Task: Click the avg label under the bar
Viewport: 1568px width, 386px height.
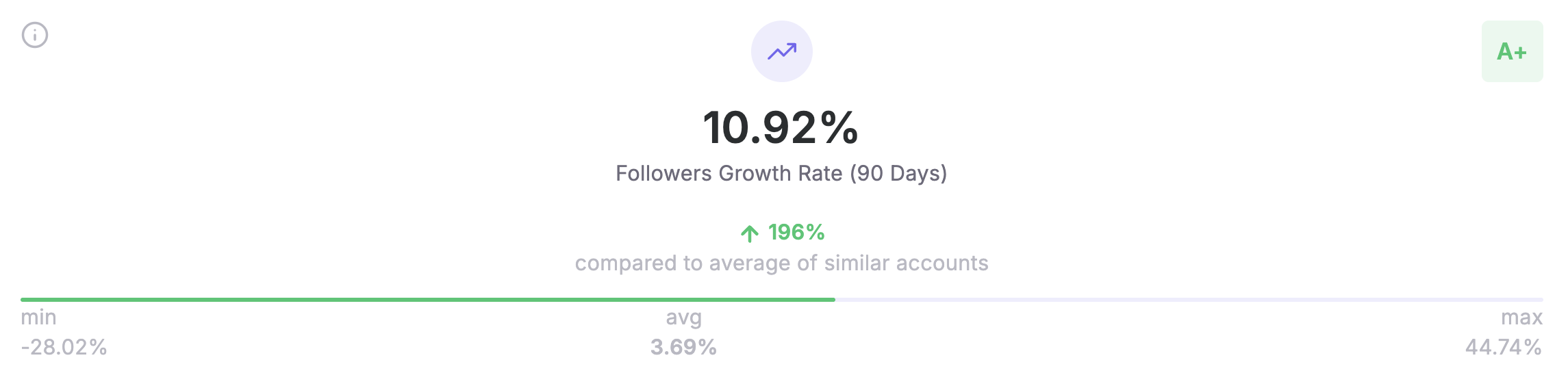Action: point(684,318)
